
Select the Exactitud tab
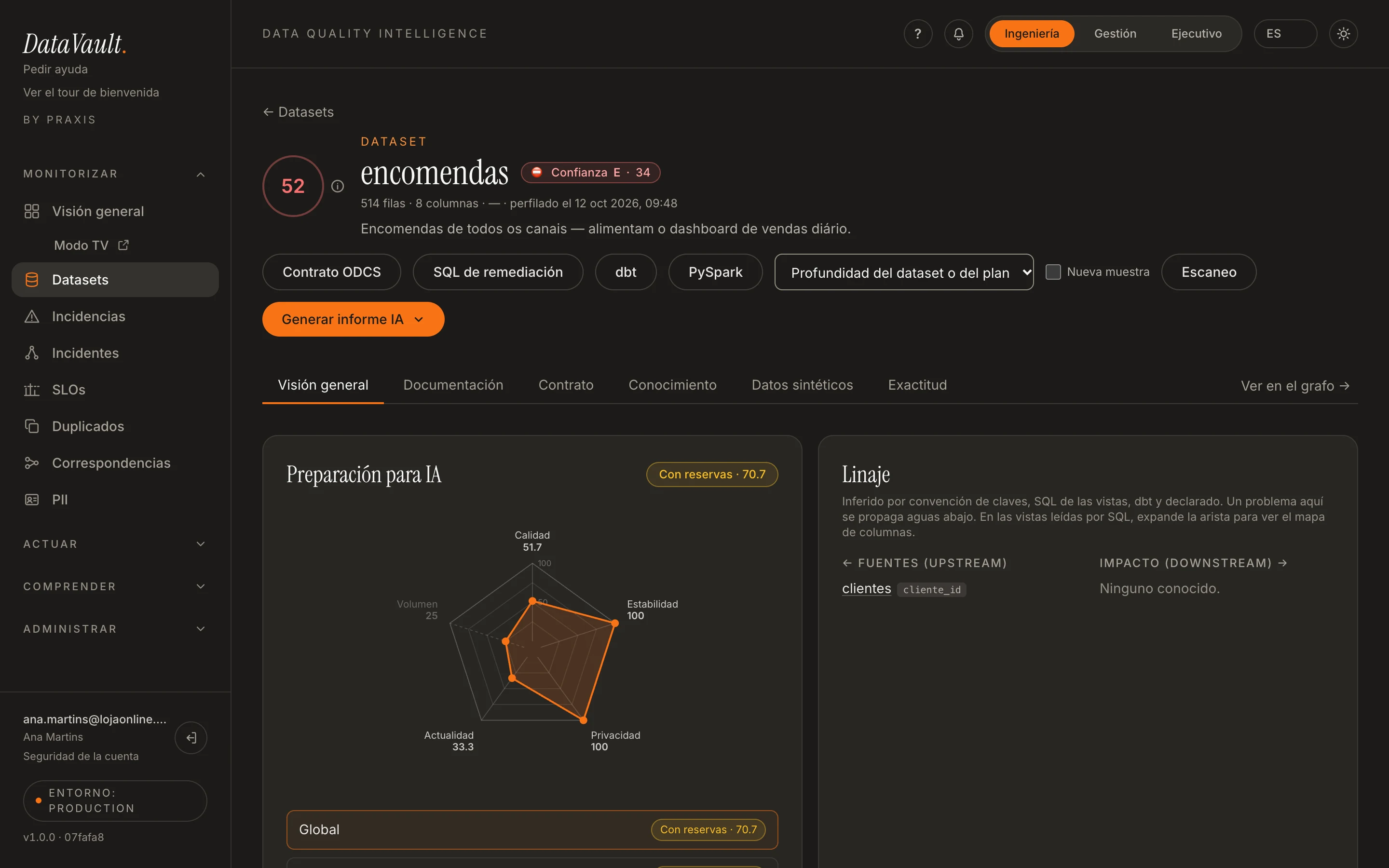[x=917, y=385]
